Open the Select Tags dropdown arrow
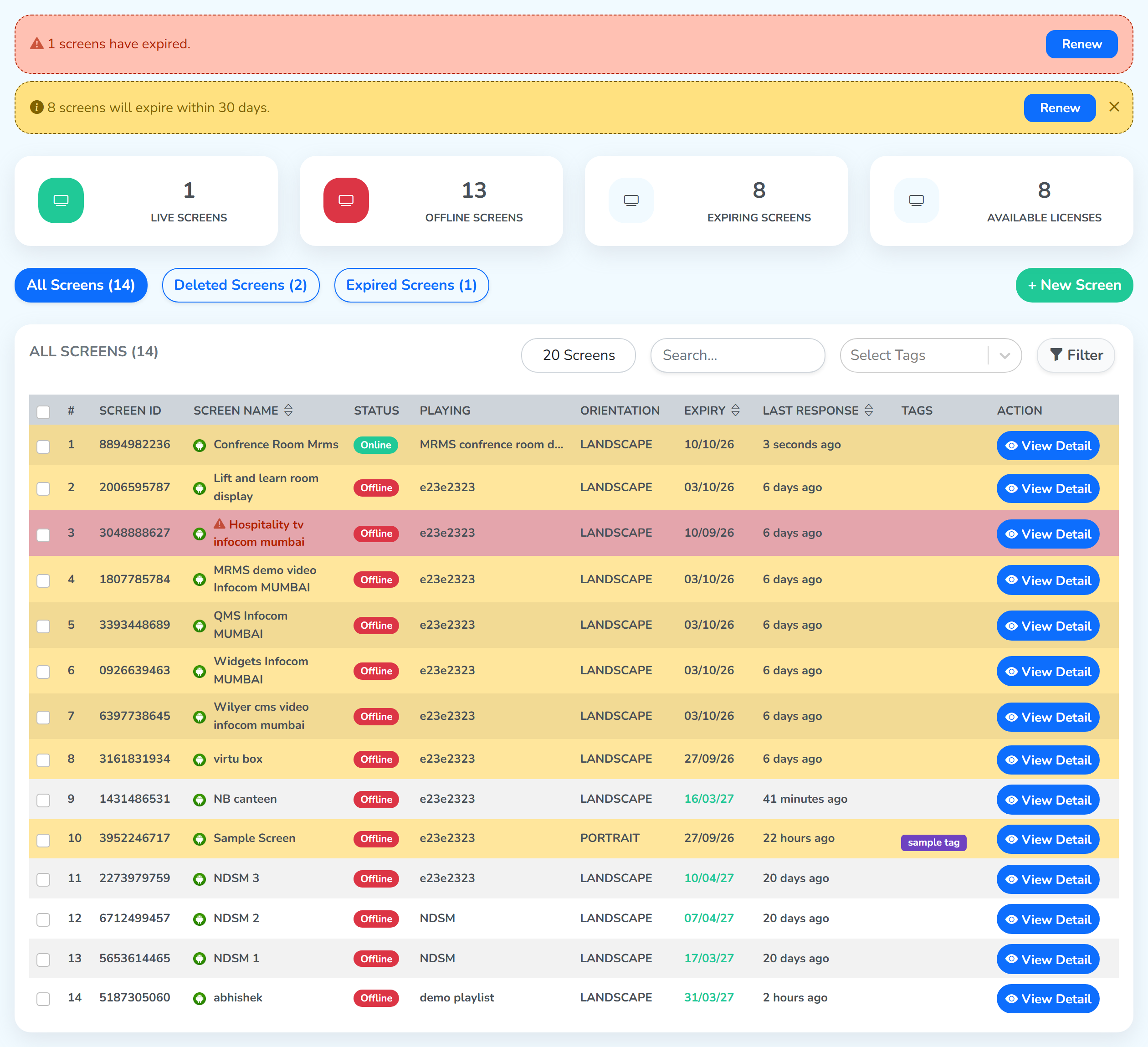The width and height of the screenshot is (1148, 1047). pos(1004,355)
